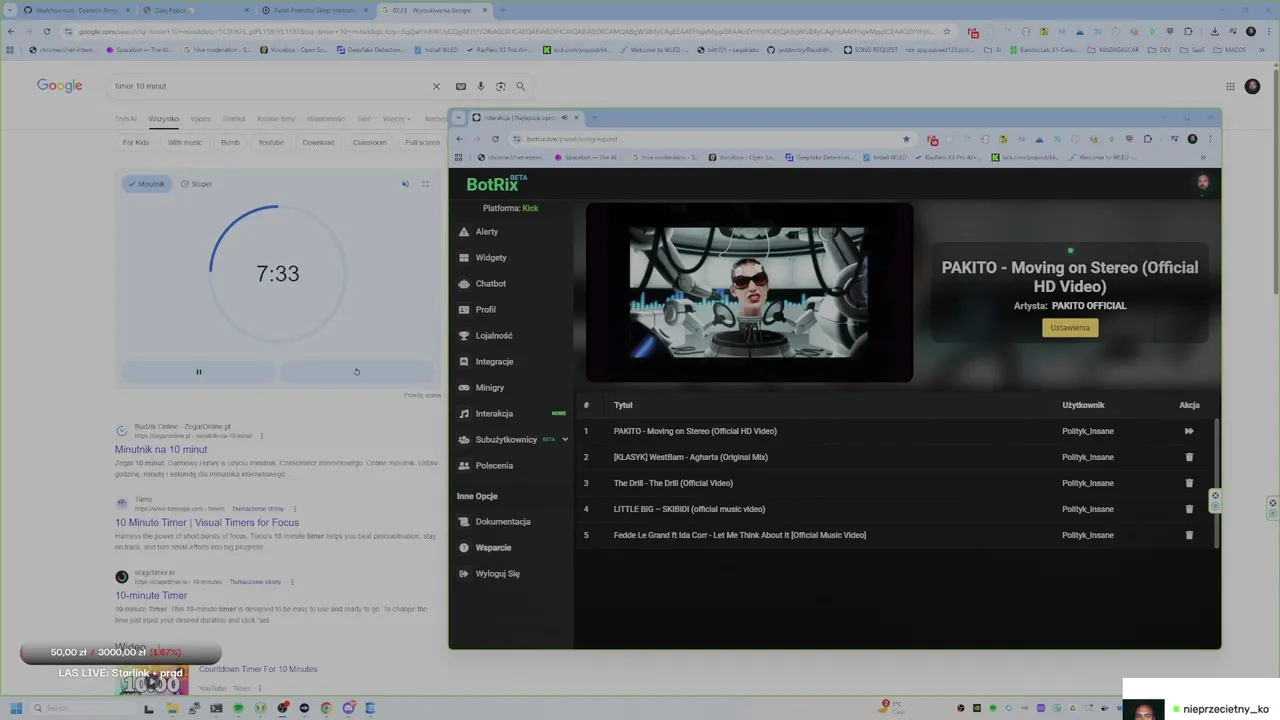Click the Classroom filter chip
Screen dimensions: 1280x720
click(x=369, y=142)
